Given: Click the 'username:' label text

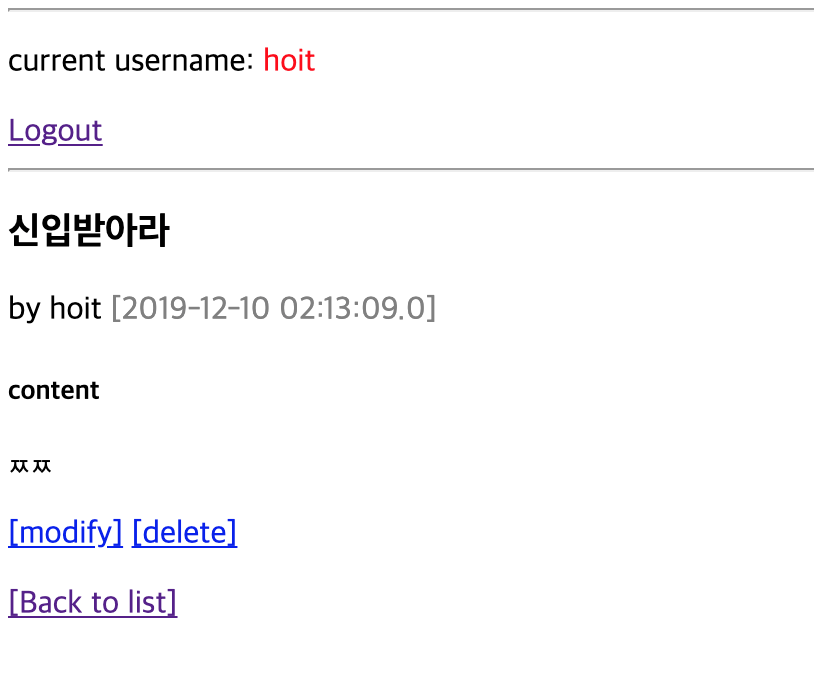Looking at the screenshot, I should point(185,61).
